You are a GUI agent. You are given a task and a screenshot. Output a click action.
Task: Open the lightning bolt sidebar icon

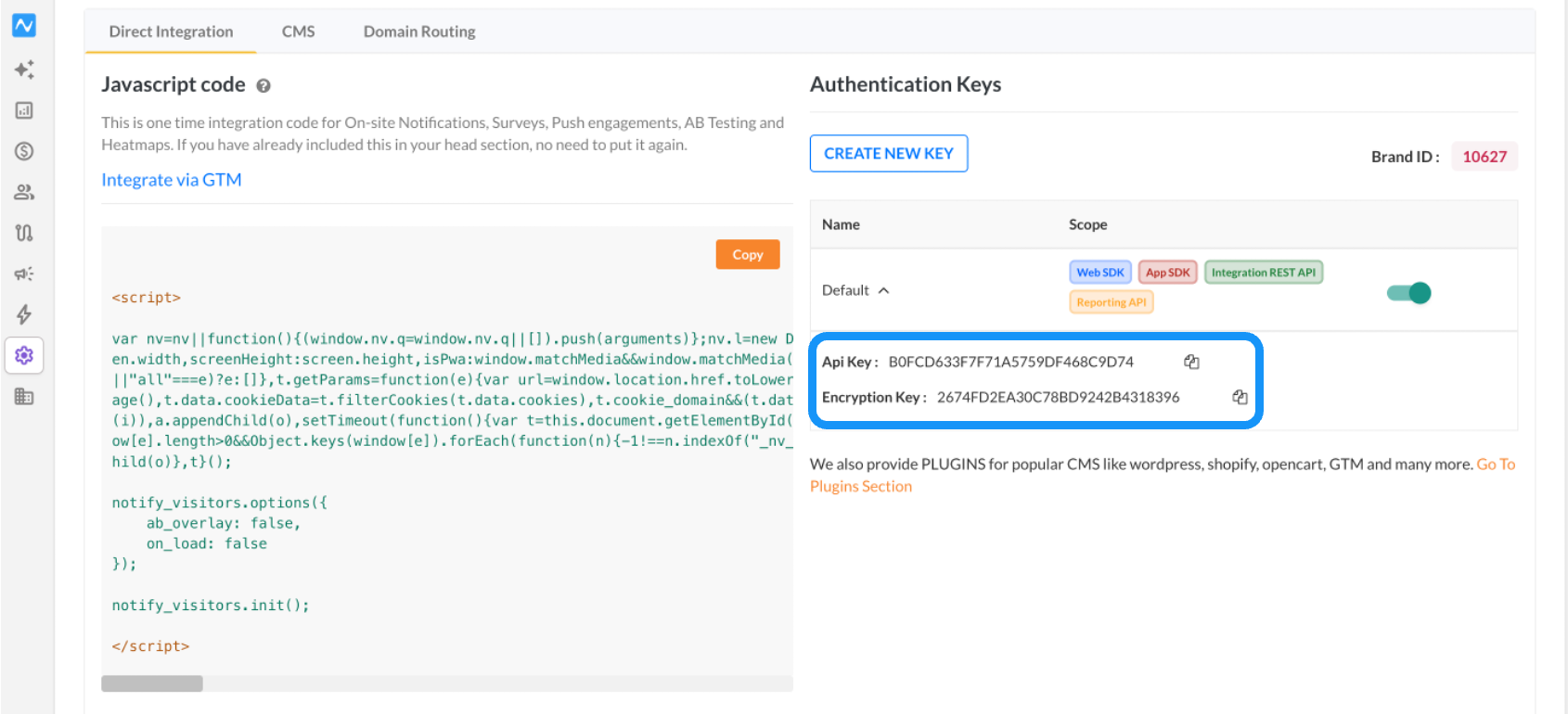point(24,314)
